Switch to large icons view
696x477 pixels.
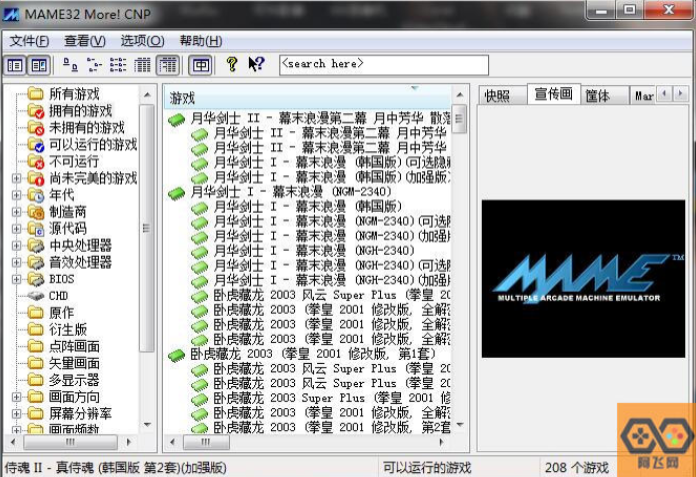(70, 65)
